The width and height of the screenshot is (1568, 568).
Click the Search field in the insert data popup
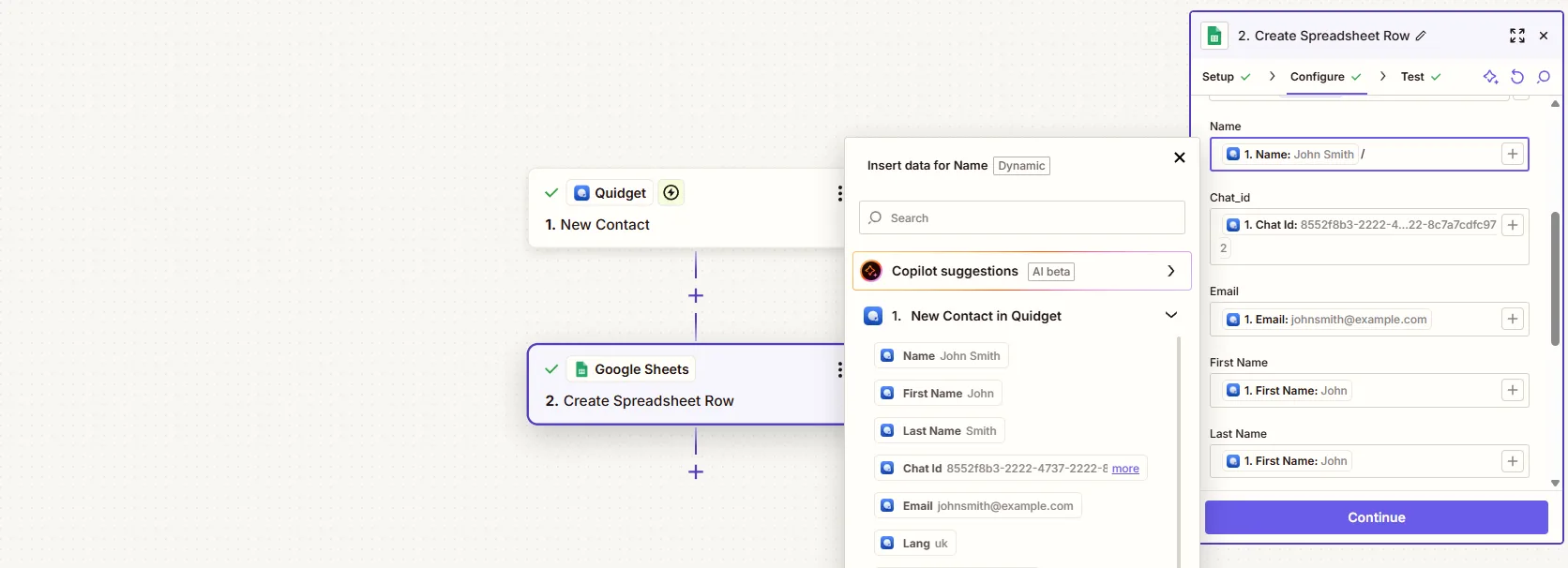coord(1022,217)
